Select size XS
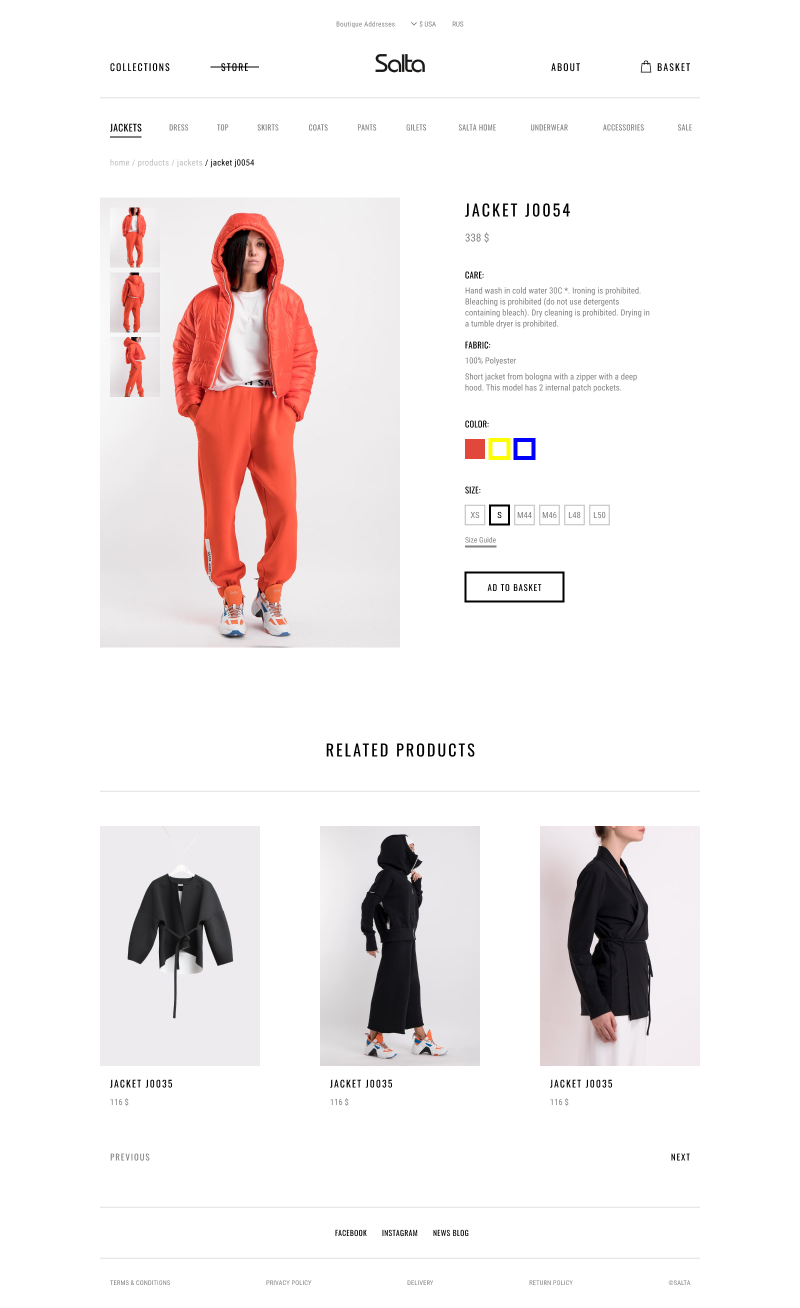Viewport: 800px width, 1308px height. point(475,515)
